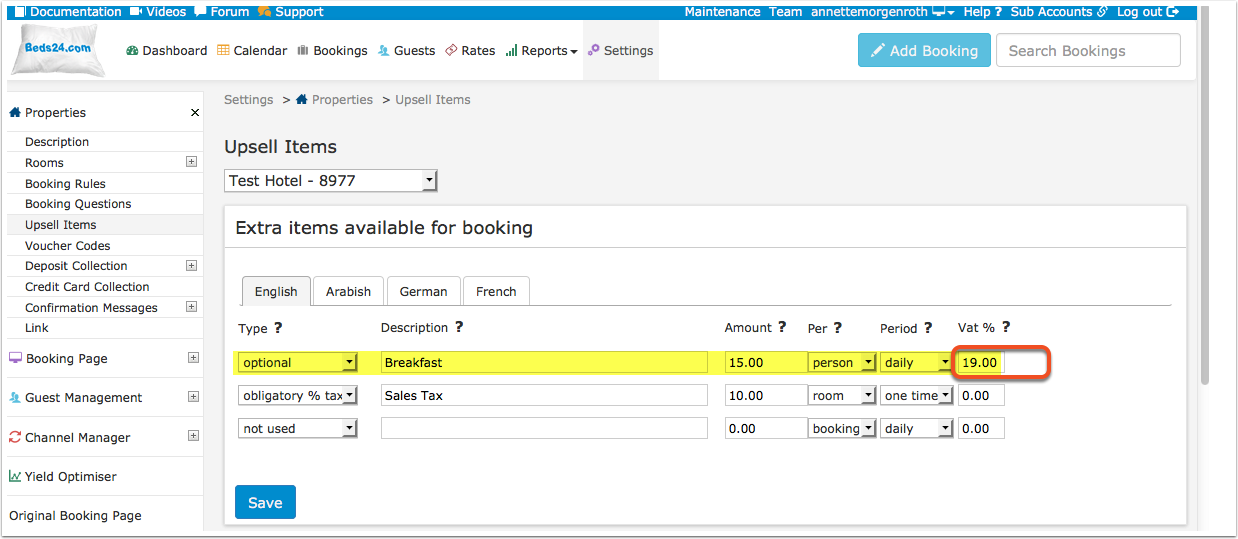Open the Settings menu item
The width and height of the screenshot is (1238, 539).
pos(620,51)
